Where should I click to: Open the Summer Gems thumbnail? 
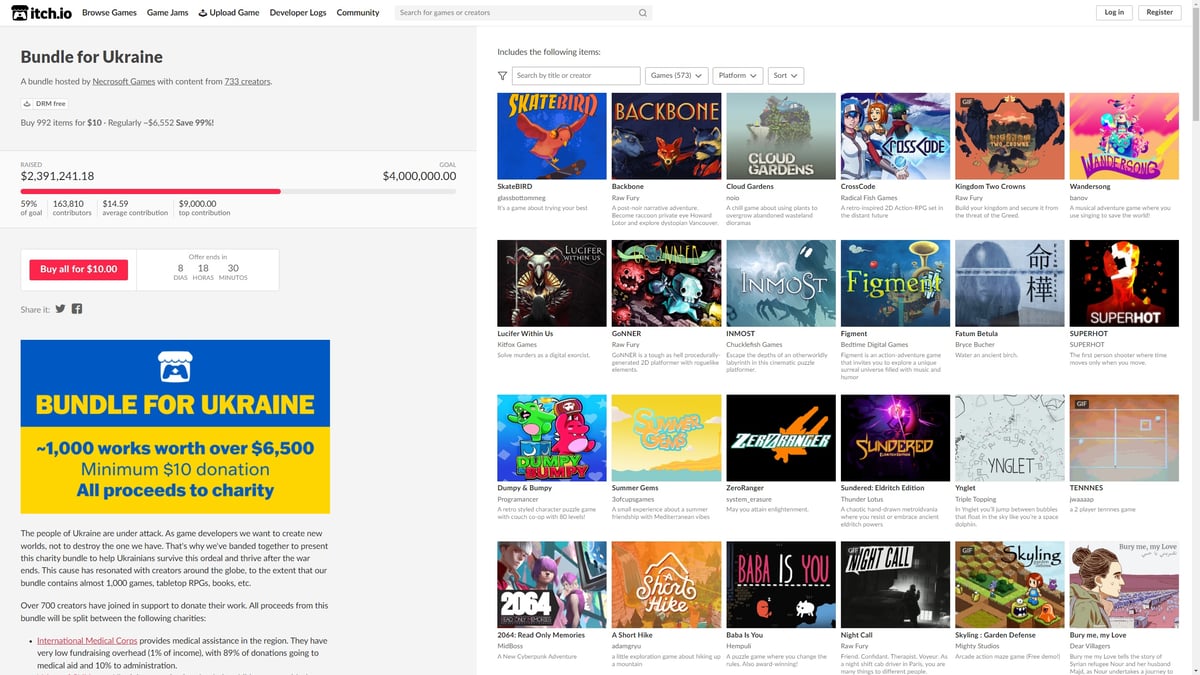click(666, 438)
